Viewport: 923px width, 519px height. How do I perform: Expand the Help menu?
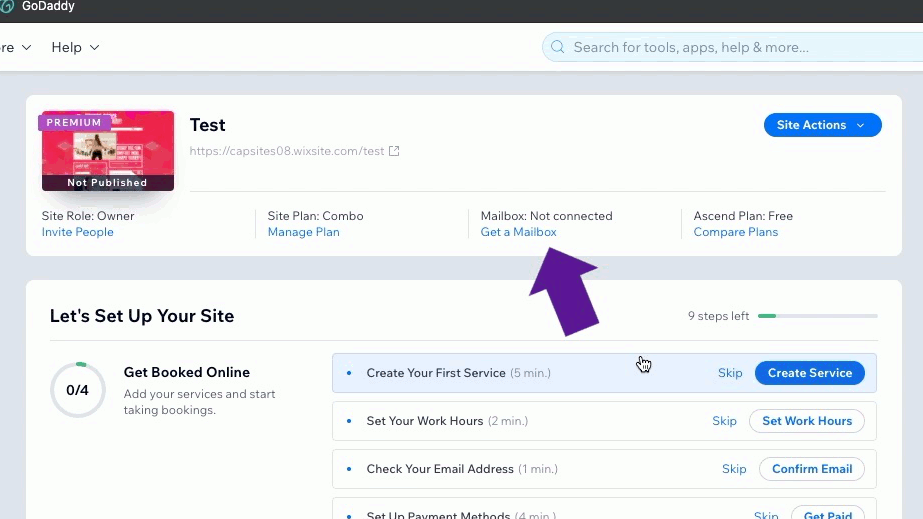(x=75, y=47)
